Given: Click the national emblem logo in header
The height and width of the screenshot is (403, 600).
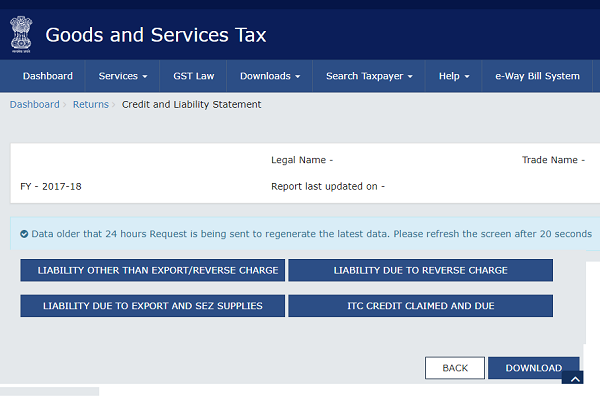Looking at the screenshot, I should [21, 34].
